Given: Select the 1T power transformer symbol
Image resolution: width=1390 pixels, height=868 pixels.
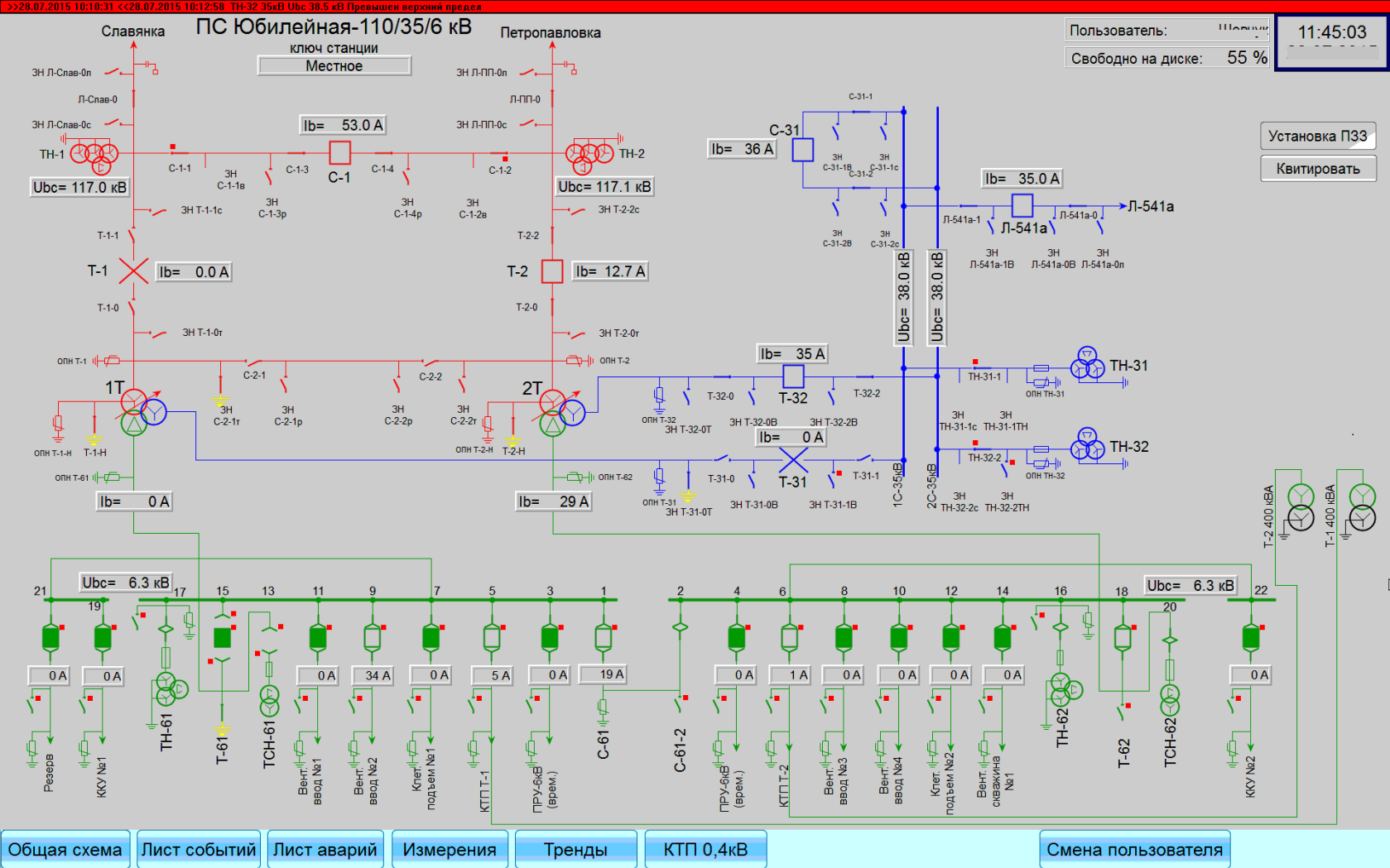Looking at the screenshot, I should [141, 413].
